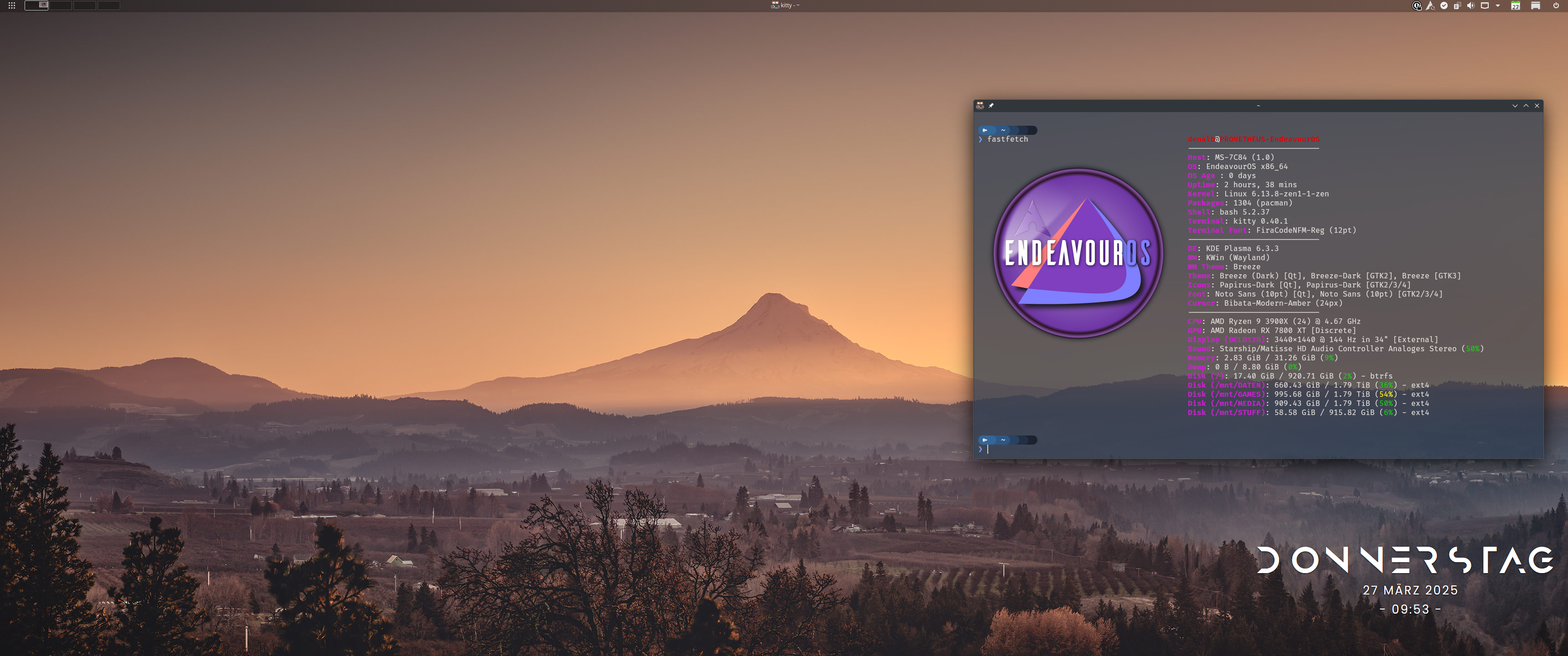Click the 'Memory: 2.83 GiB / 31.26 GiB' line
Screen dimensions: 1568x656
(x=1263, y=359)
